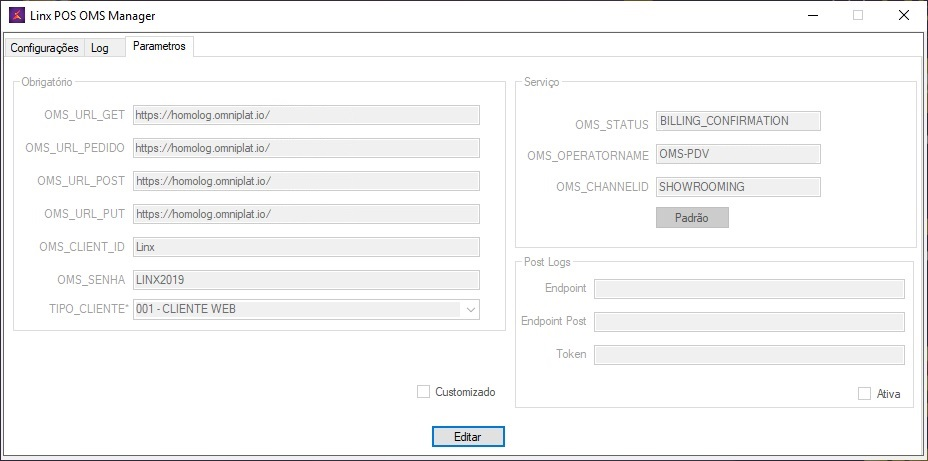
Task: Click the Endpoint Post input field
Action: pyautogui.click(x=749, y=322)
